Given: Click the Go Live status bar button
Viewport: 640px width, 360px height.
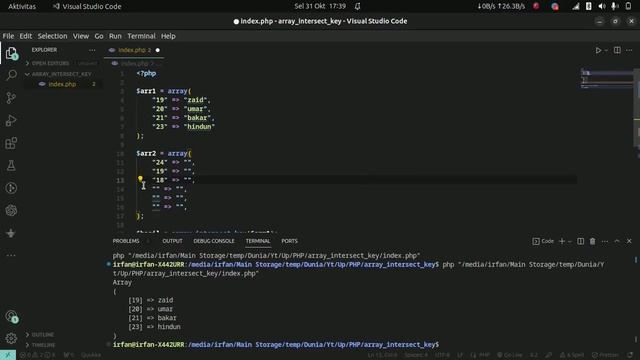Looking at the screenshot, I should pos(509,355).
